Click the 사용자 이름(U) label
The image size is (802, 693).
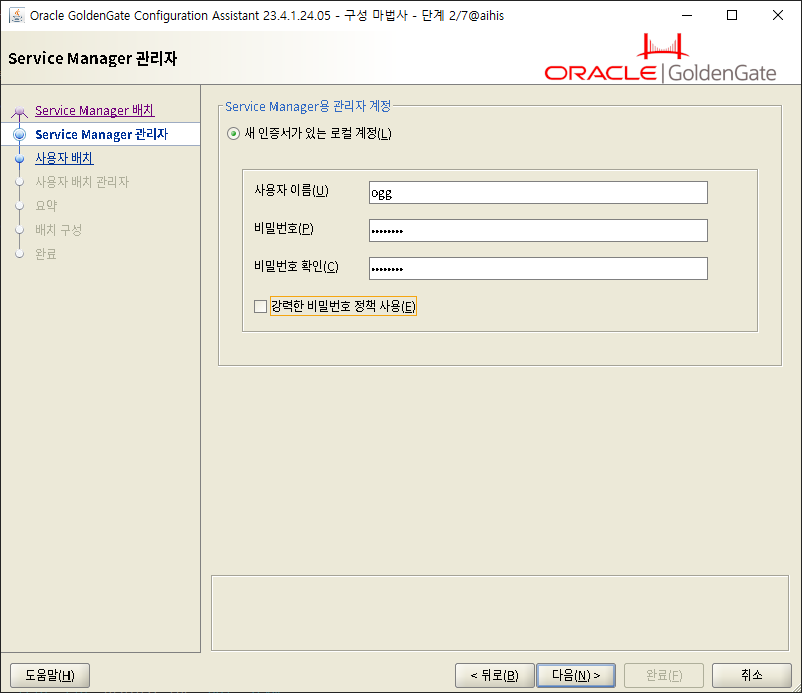coord(292,191)
